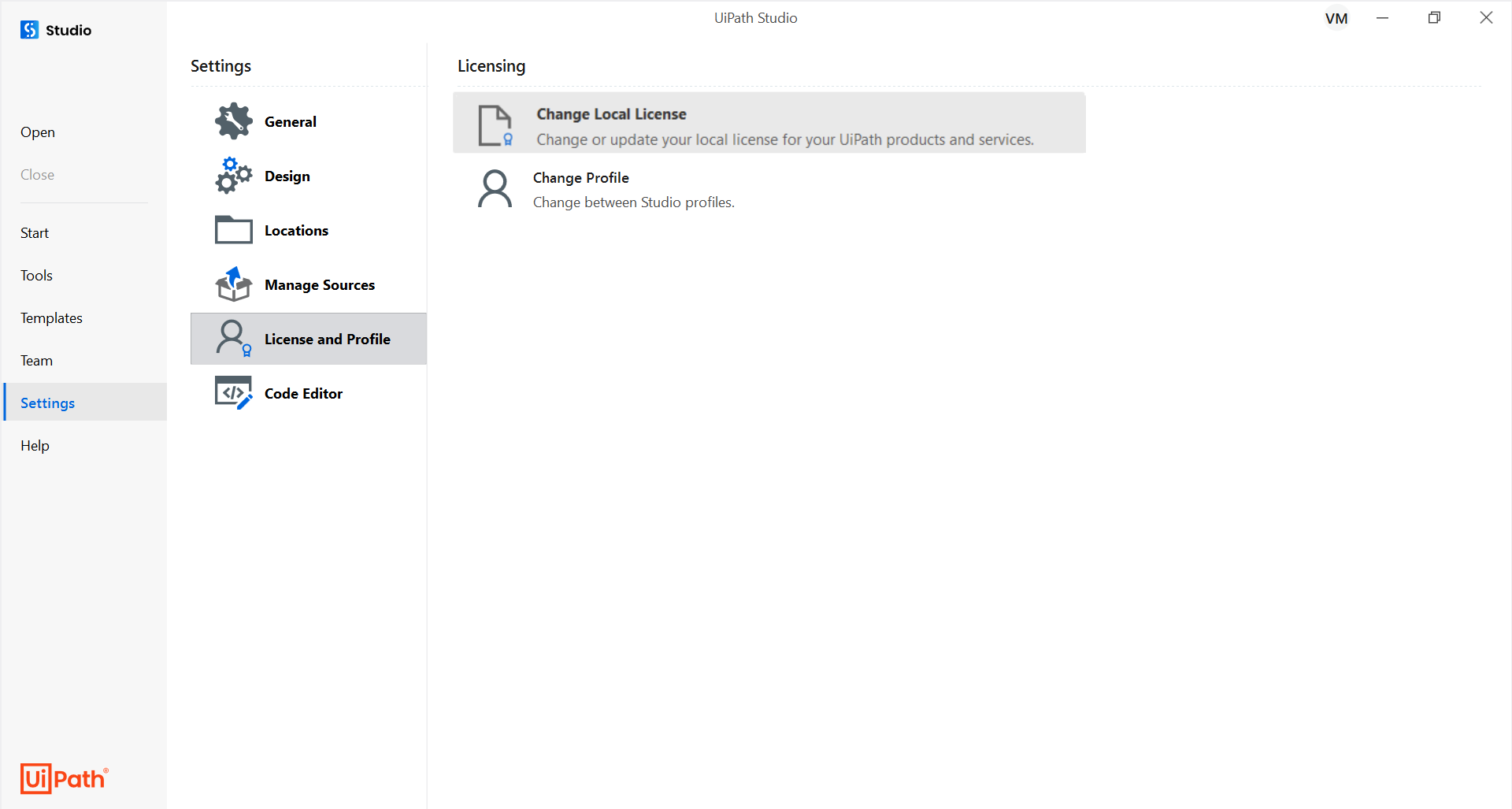Highlight the Settings entry in the sidebar
This screenshot has width=1512, height=809.
46,402
